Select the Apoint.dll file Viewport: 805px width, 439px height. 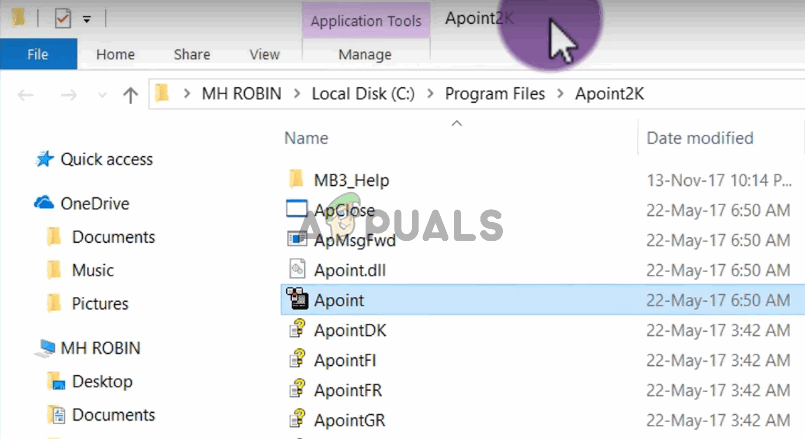350,271
